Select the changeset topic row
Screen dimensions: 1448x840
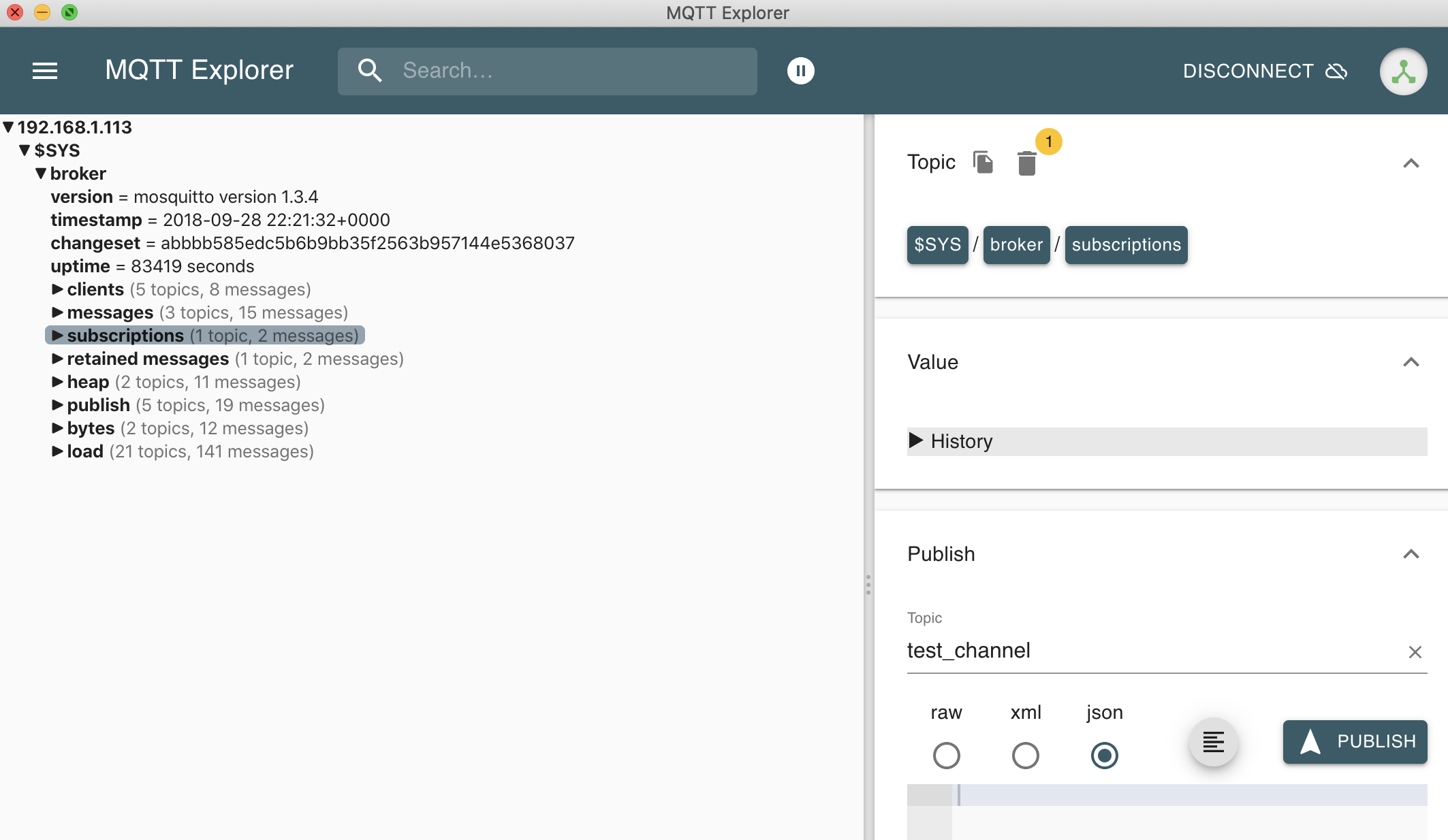pos(313,243)
